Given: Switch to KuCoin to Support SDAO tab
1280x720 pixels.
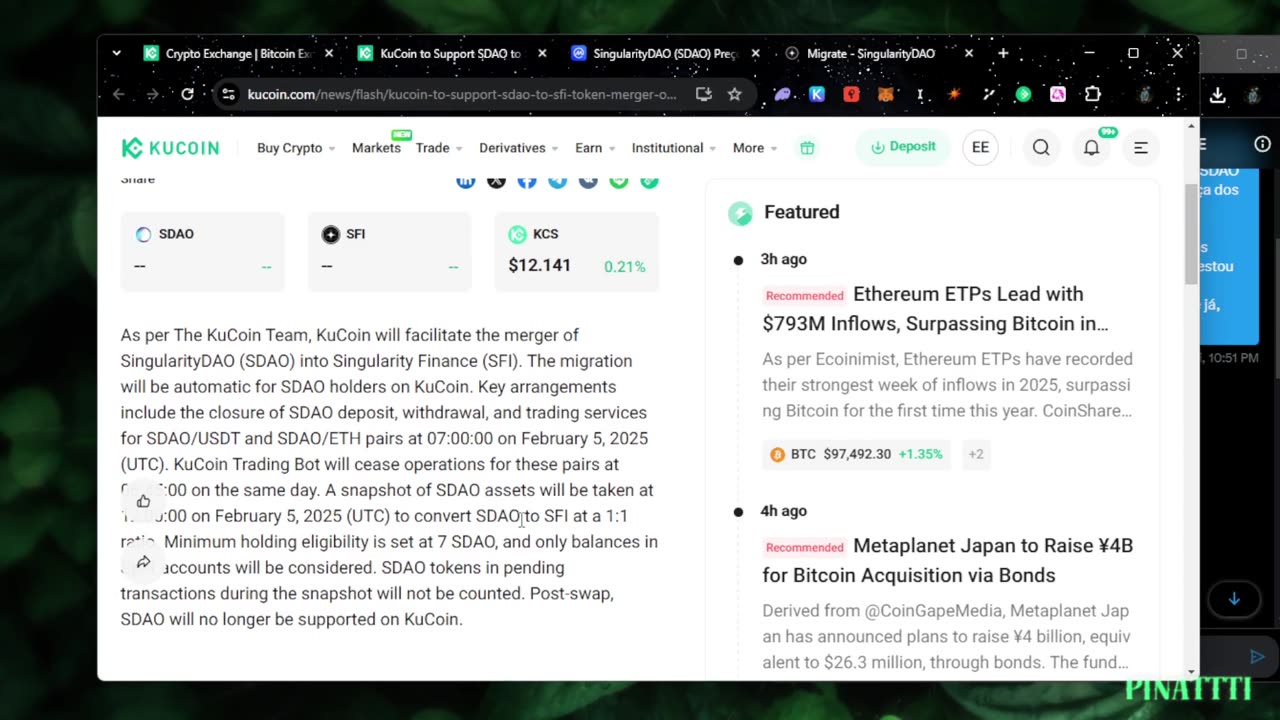Looking at the screenshot, I should [x=452, y=53].
